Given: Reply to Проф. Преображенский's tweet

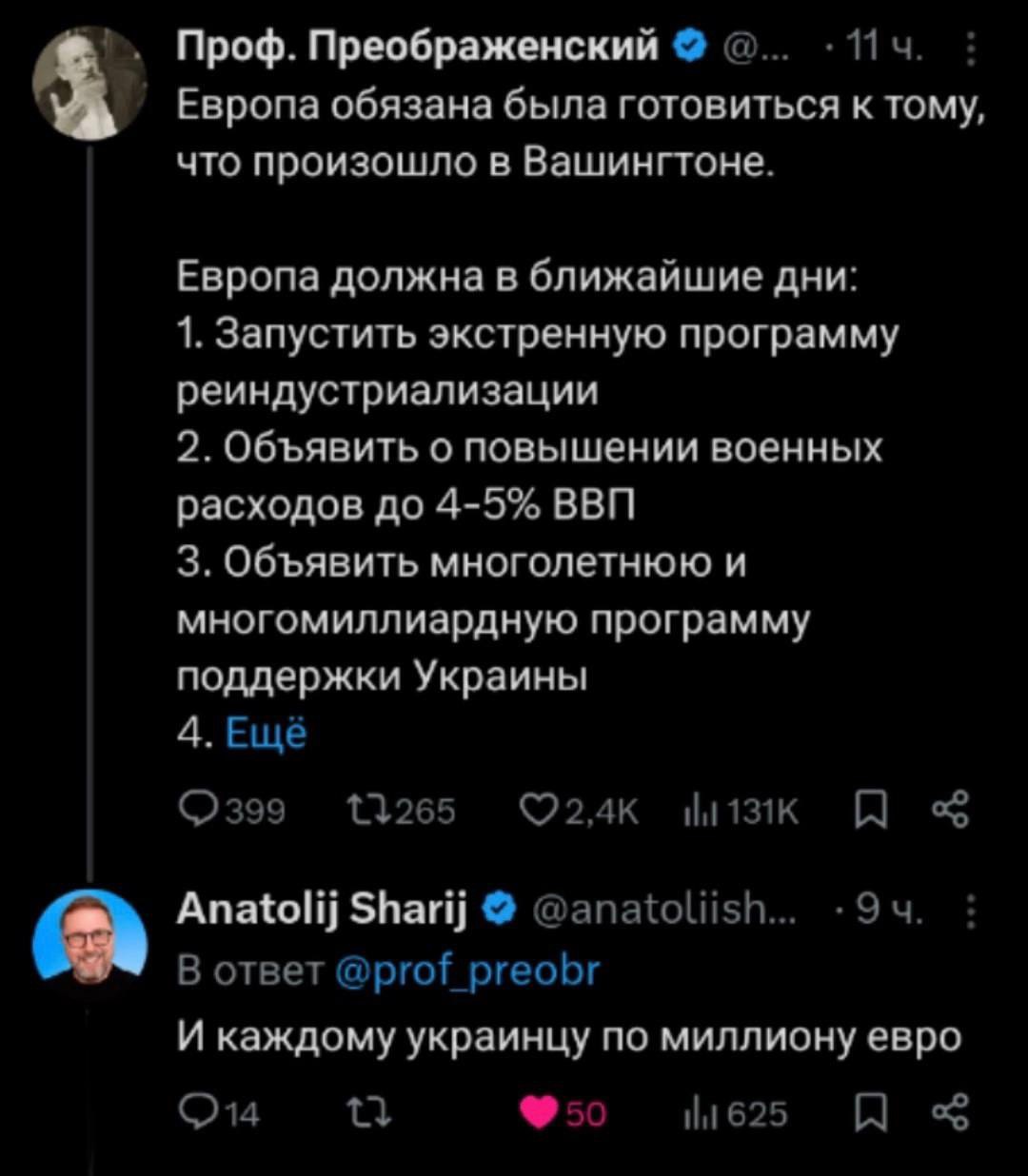Looking at the screenshot, I should pos(195,813).
